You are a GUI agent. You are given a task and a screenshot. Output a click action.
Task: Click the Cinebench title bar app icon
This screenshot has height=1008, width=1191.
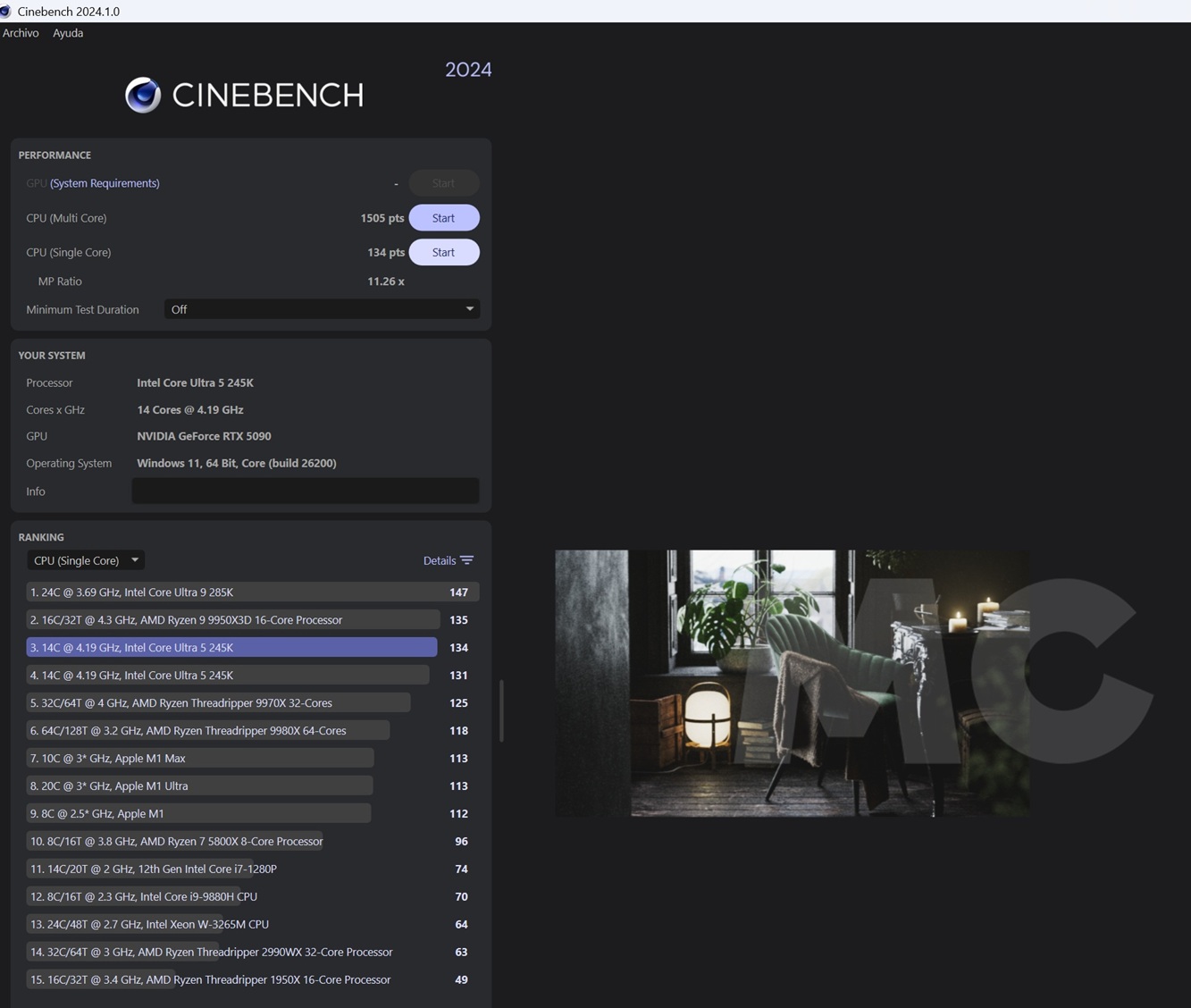[x=6, y=12]
